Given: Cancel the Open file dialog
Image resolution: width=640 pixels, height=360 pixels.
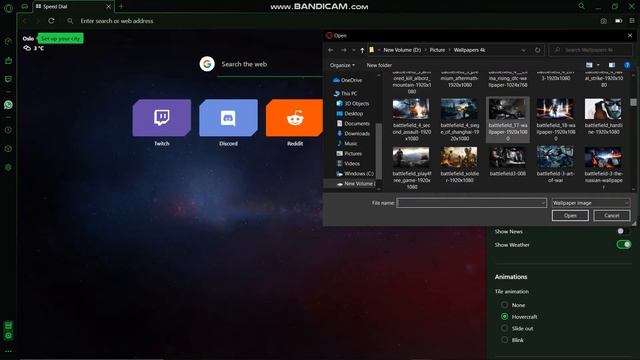Looking at the screenshot, I should 611,216.
